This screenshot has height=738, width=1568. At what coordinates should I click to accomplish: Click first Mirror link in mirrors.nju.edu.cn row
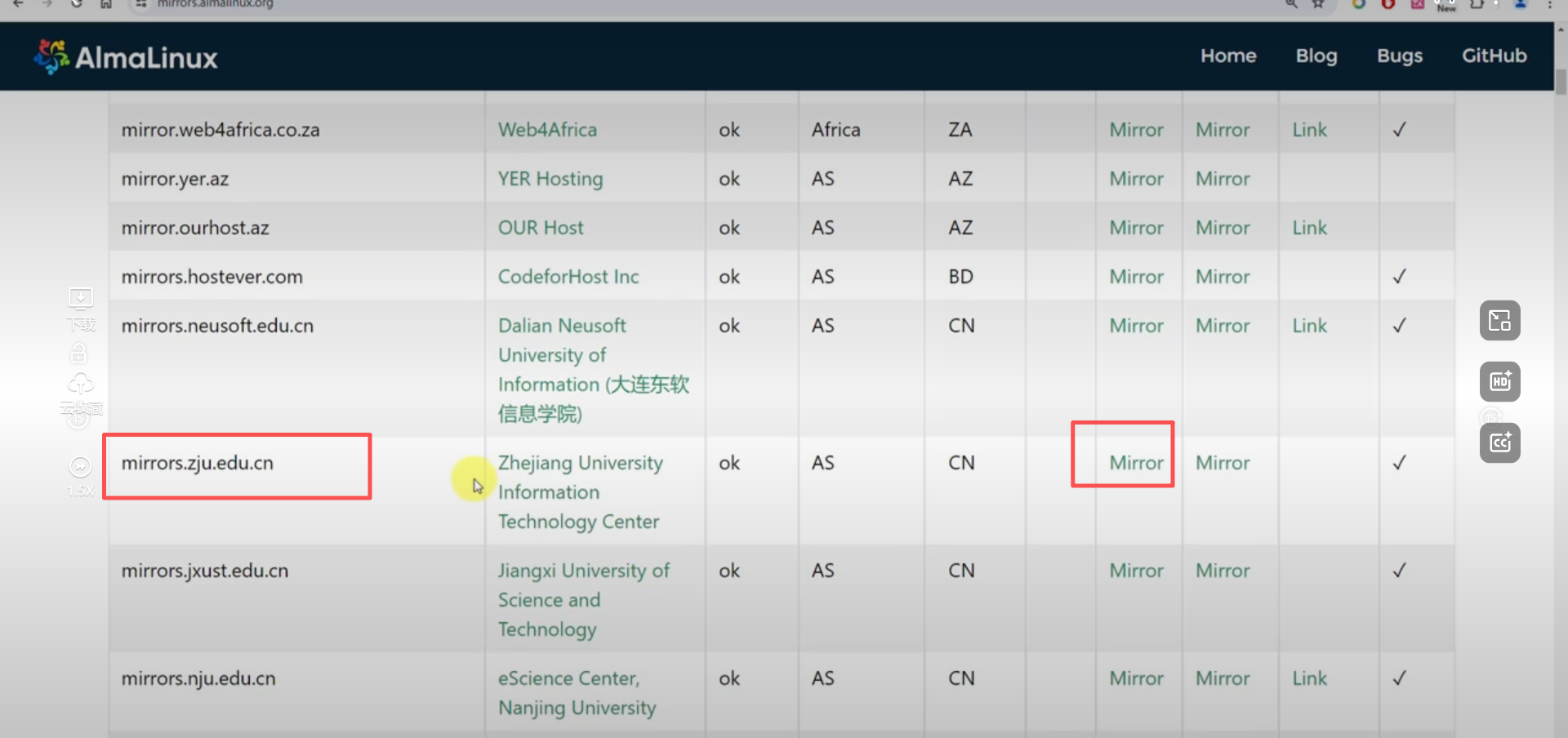tap(1136, 678)
